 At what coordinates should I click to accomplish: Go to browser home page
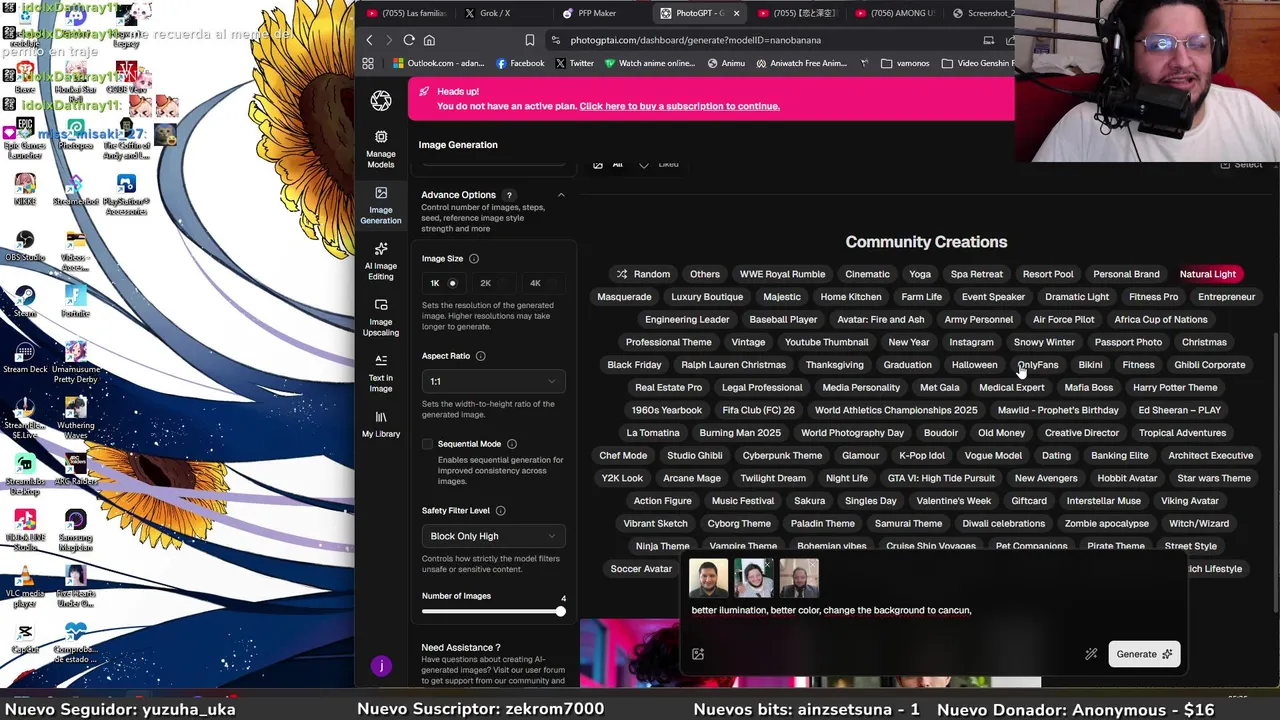429,40
